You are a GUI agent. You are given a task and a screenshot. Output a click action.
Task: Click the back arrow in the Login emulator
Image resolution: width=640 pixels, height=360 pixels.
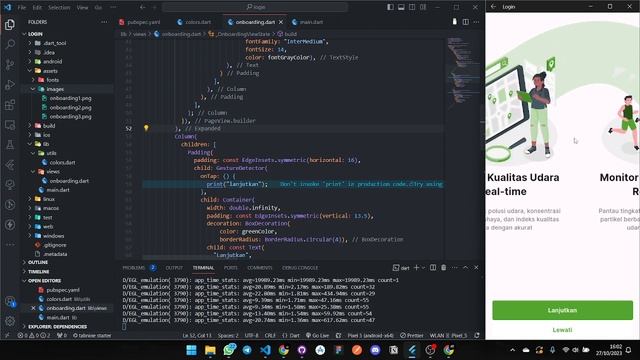point(493,7)
